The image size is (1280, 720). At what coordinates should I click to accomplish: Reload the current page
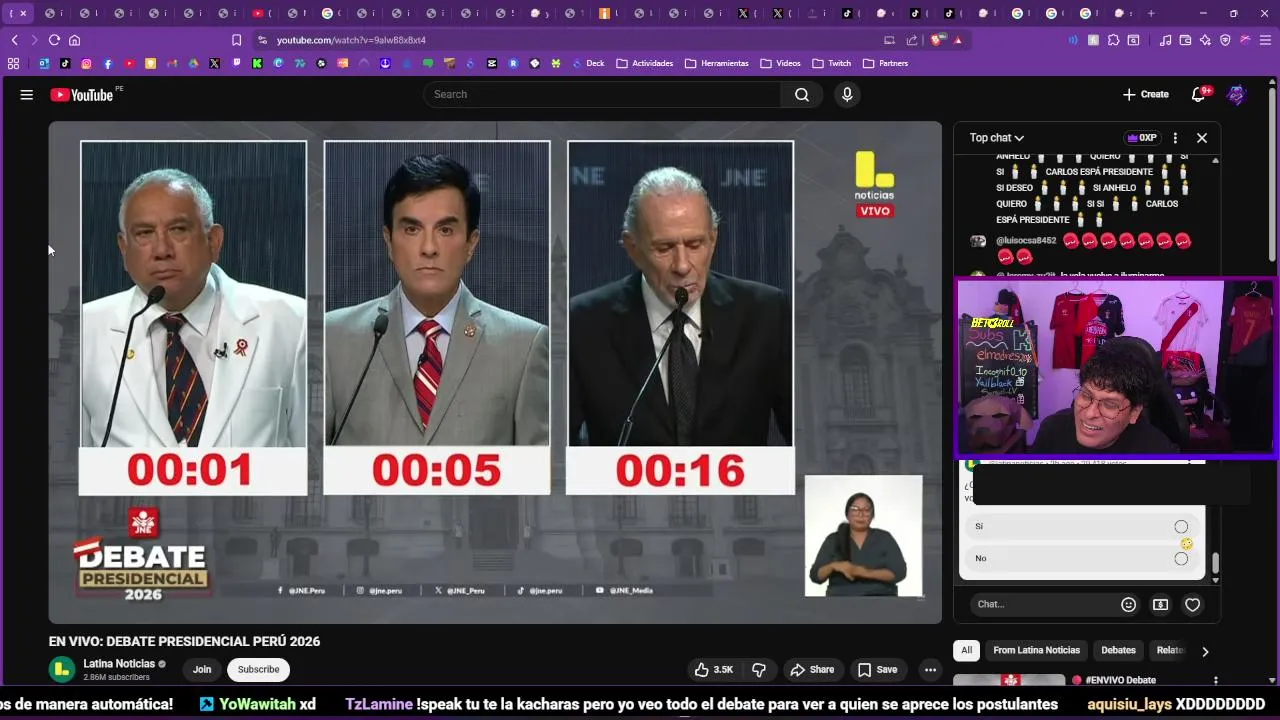54,40
